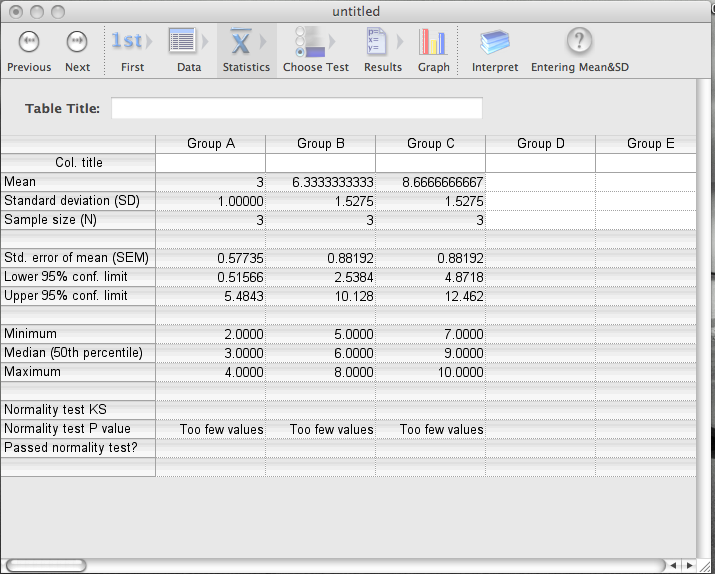Click the horizontal scrollbar thumb
This screenshot has height=574, width=715.
click(46, 566)
